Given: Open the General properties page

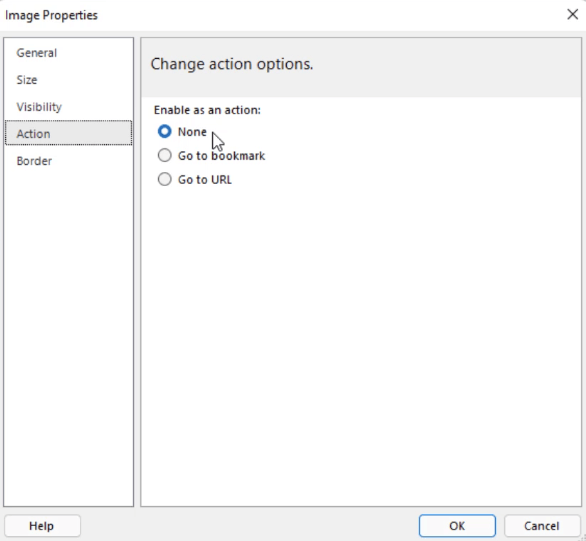Looking at the screenshot, I should pyautogui.click(x=37, y=53).
